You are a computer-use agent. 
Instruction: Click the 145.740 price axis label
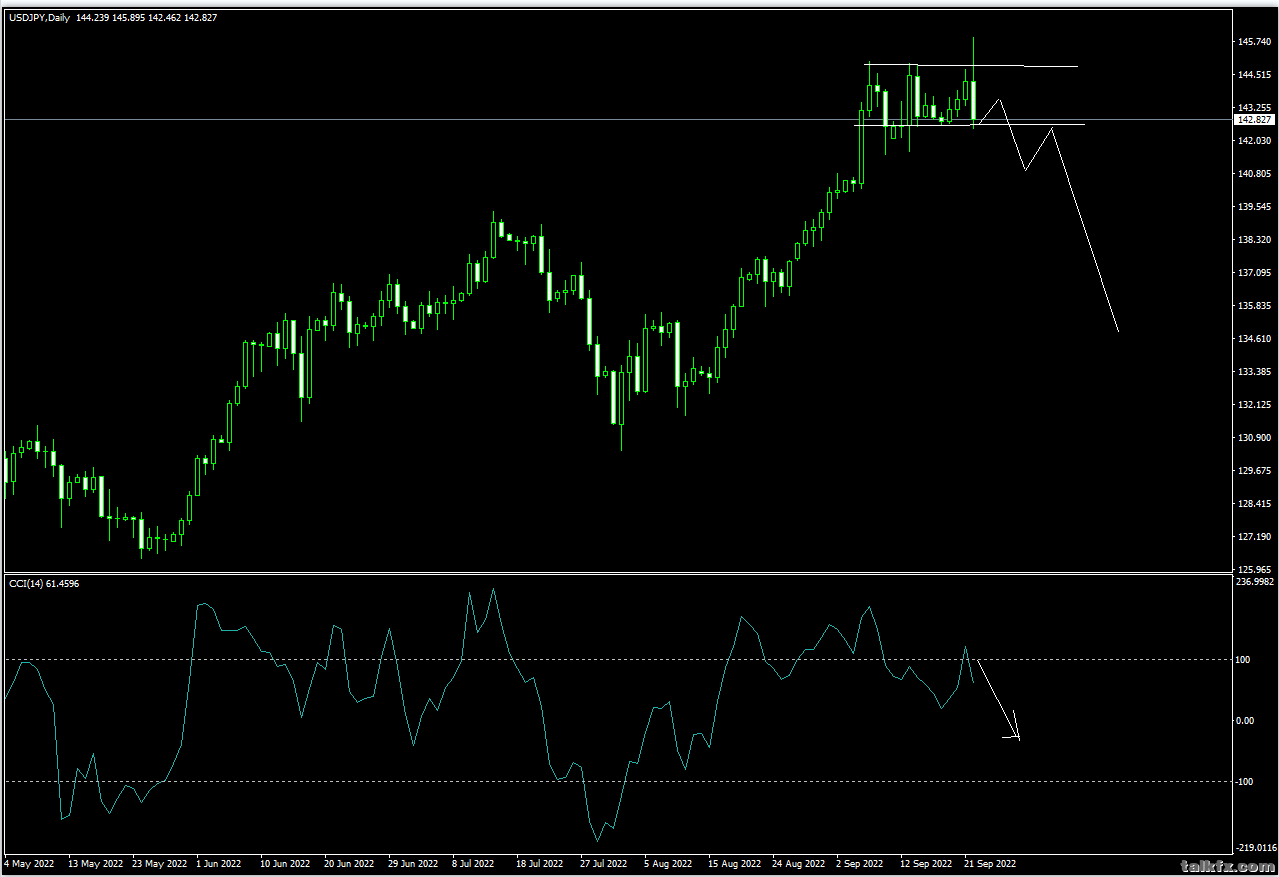pyautogui.click(x=1254, y=42)
